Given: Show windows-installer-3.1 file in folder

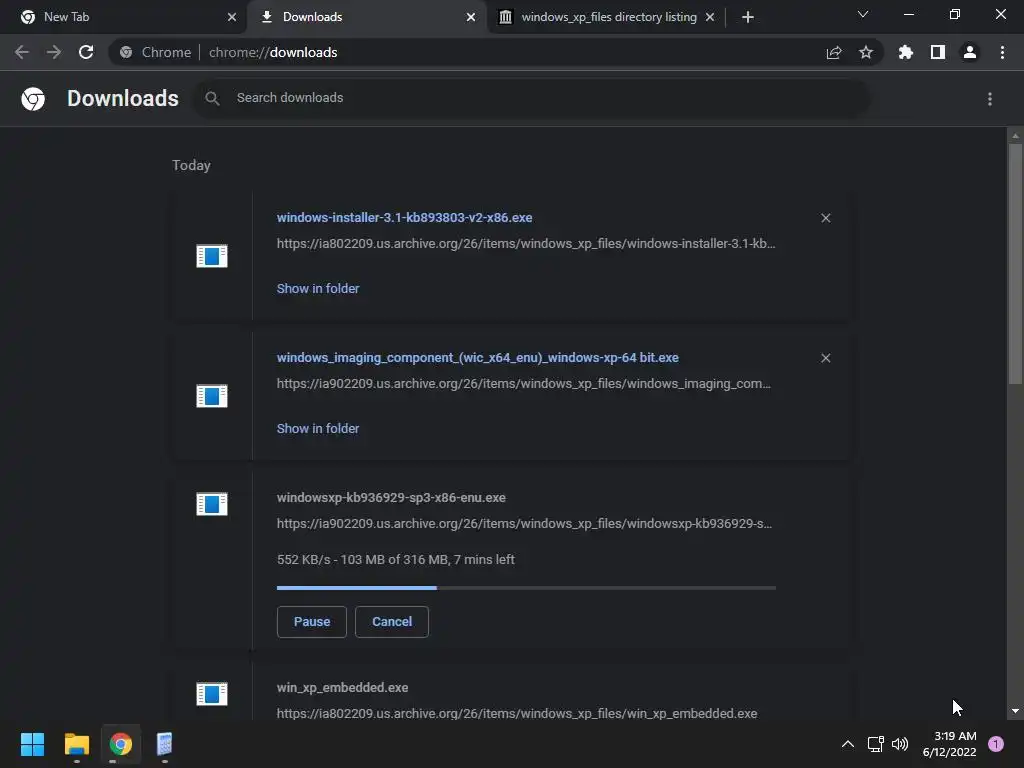Looking at the screenshot, I should 318,289.
